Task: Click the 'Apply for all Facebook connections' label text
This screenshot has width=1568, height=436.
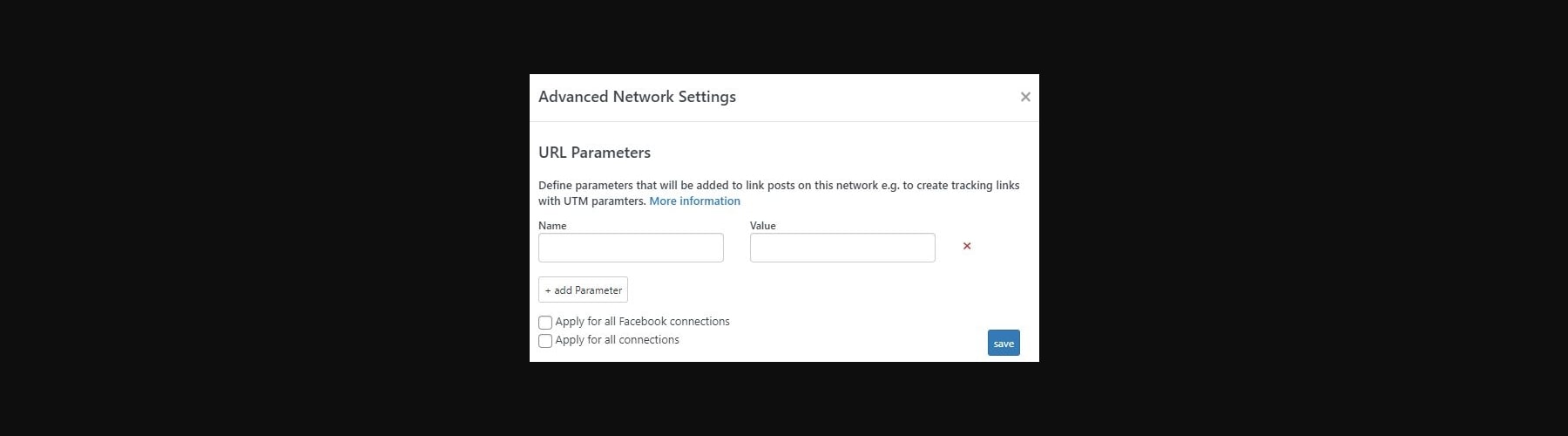Action: point(642,322)
